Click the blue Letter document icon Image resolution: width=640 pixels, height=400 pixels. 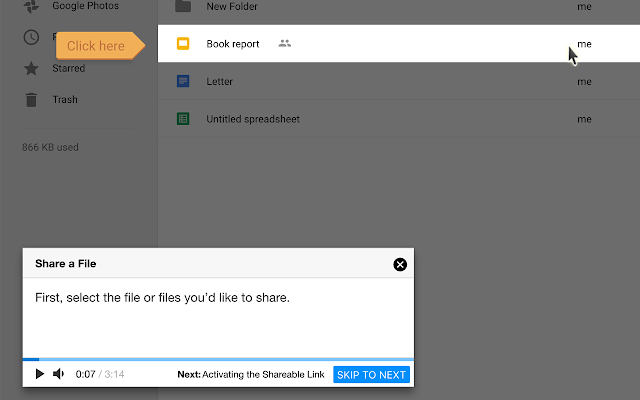(183, 82)
